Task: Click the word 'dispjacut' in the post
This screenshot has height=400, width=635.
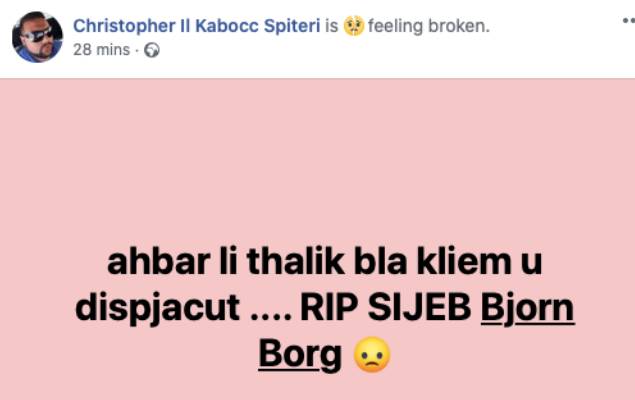Action: point(158,308)
